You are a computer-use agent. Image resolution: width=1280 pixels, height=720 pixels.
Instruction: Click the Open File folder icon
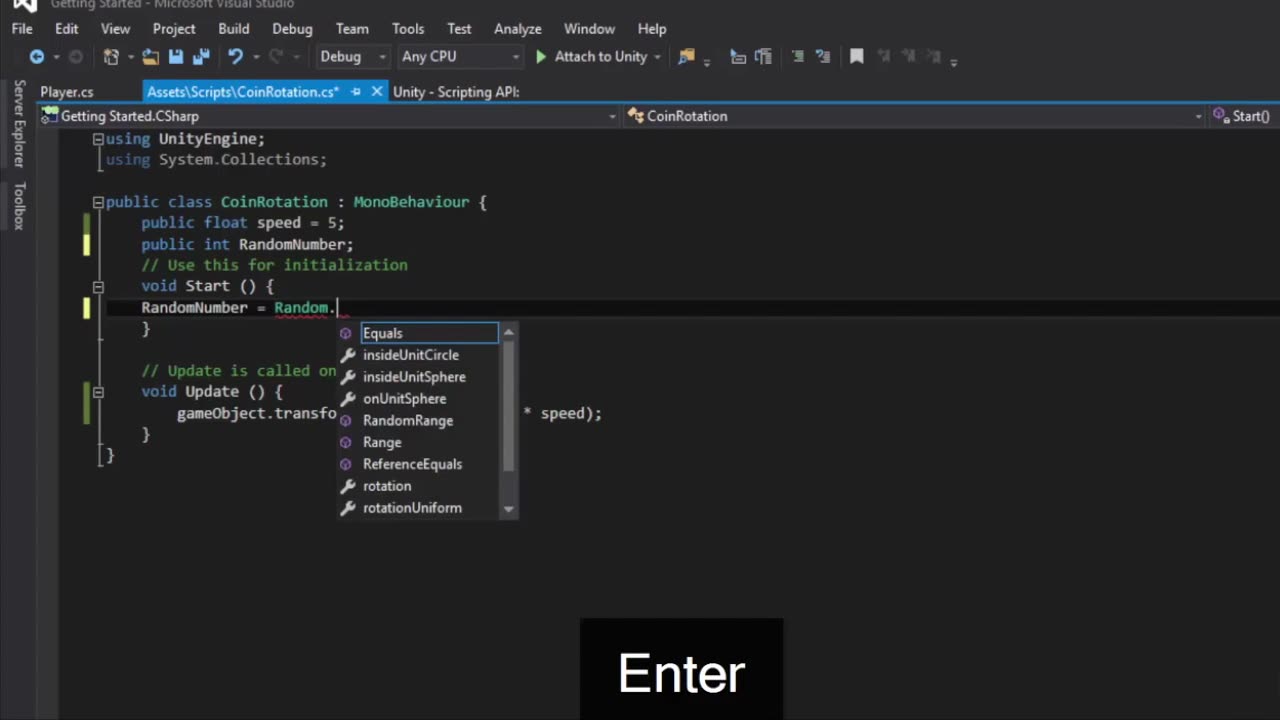tap(150, 57)
